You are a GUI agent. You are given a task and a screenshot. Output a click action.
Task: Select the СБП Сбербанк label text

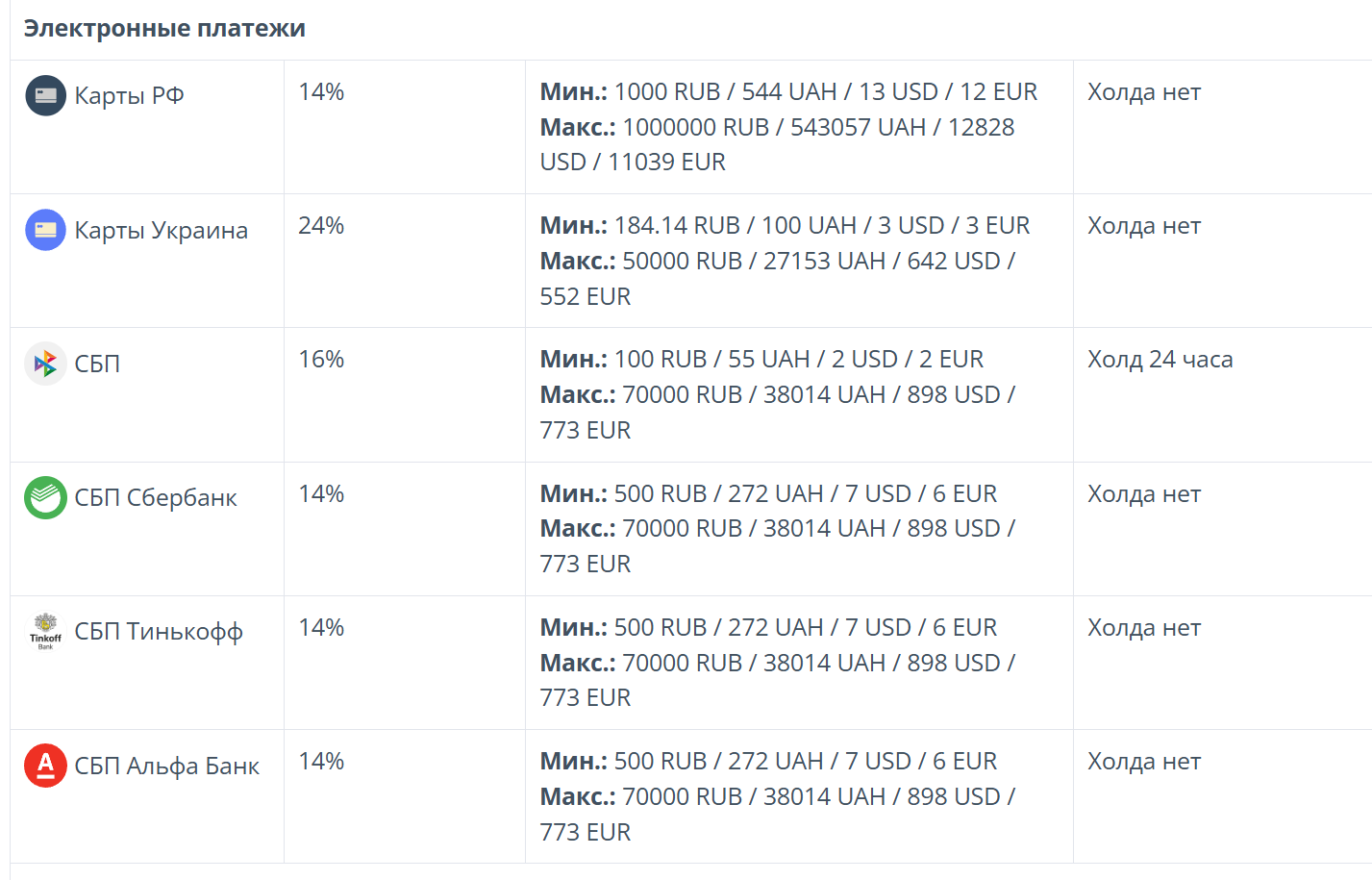pos(155,497)
